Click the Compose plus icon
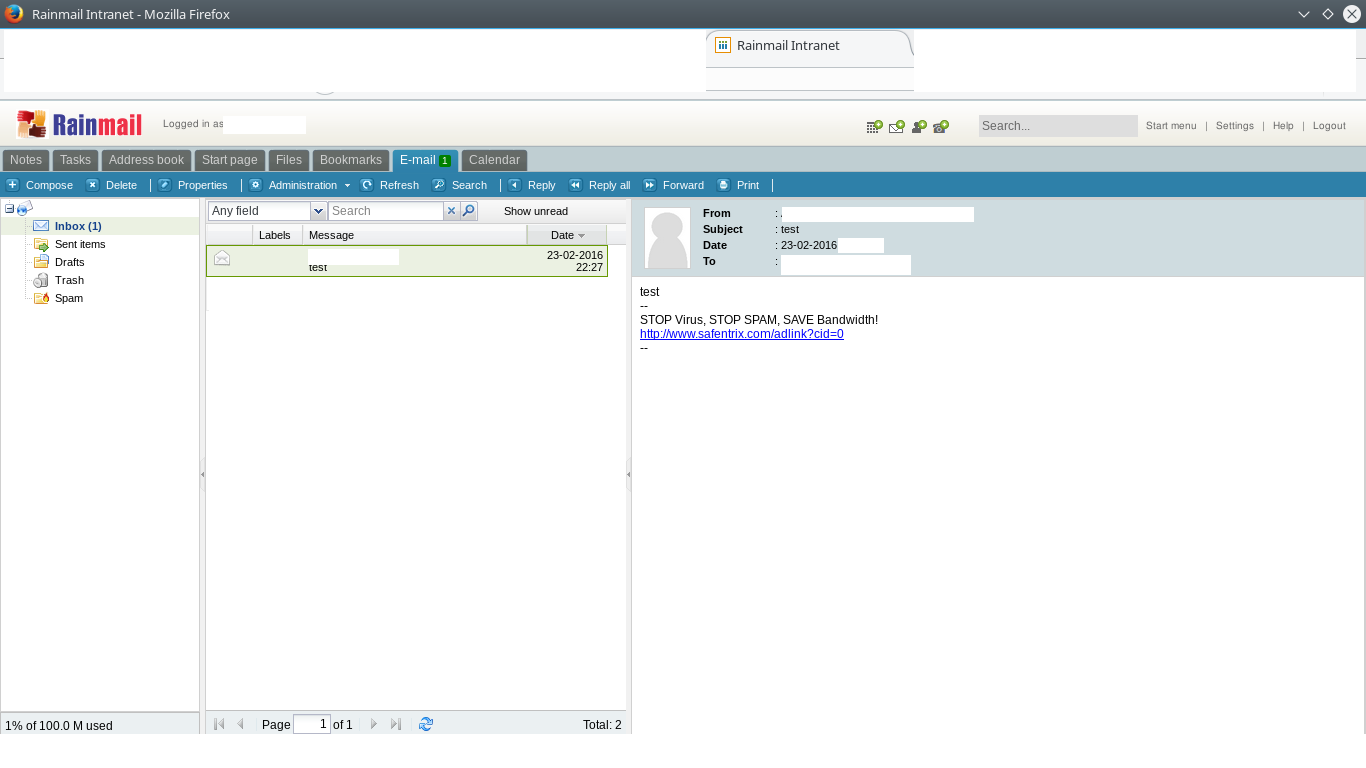 pos(13,185)
